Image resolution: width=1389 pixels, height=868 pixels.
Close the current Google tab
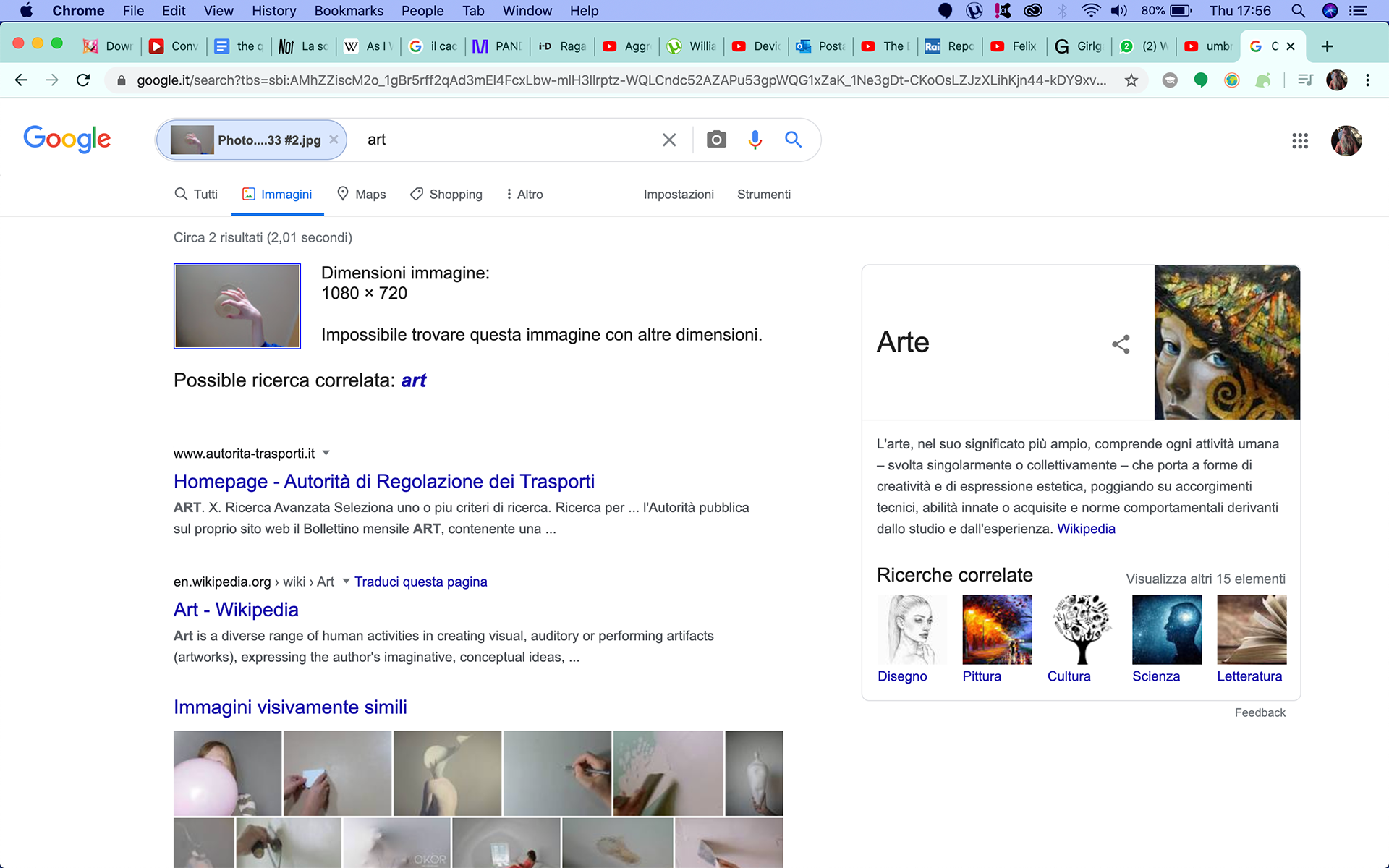[1291, 46]
